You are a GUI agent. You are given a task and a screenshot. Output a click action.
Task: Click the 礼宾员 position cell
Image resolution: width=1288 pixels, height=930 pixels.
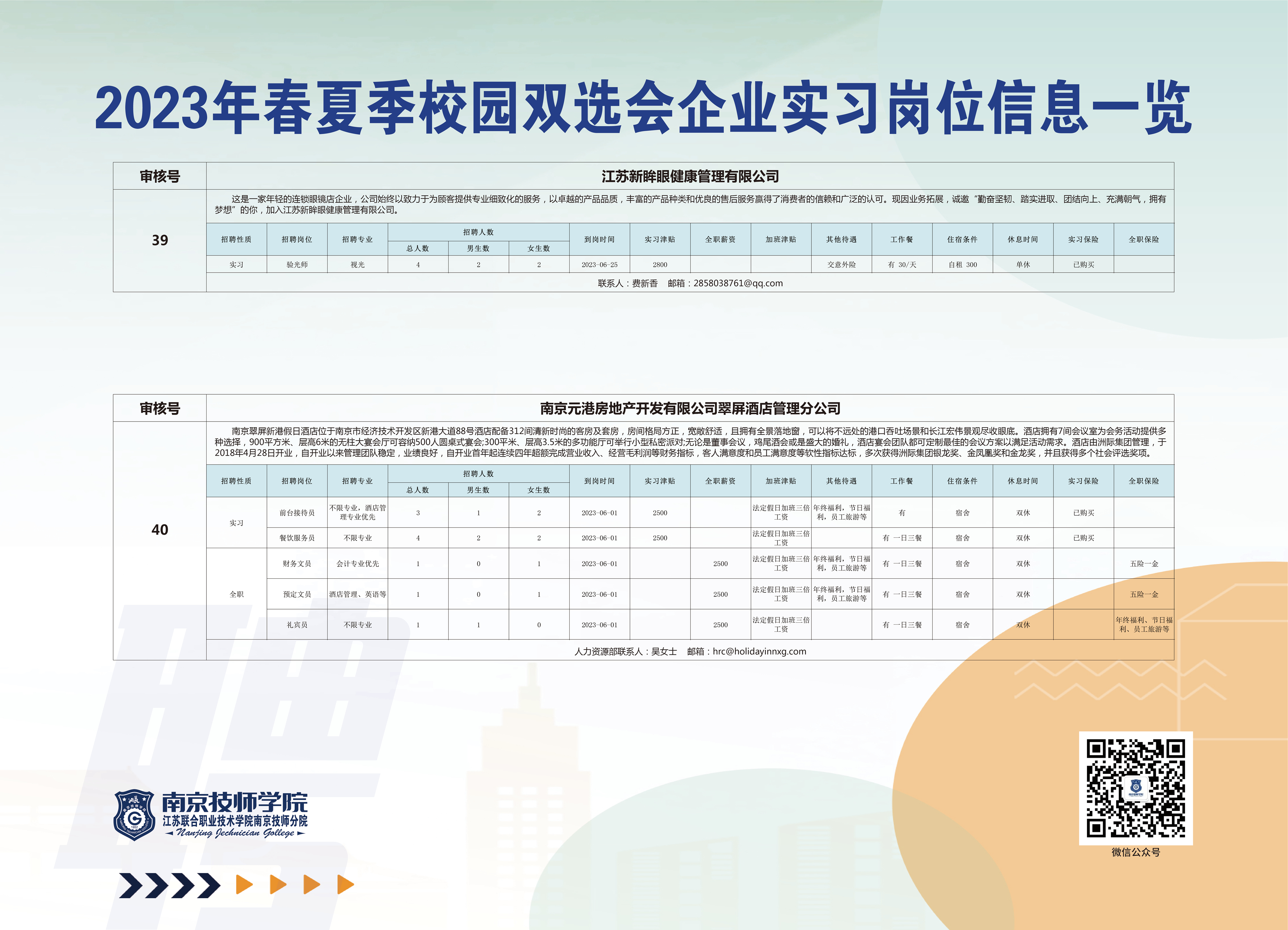(296, 624)
